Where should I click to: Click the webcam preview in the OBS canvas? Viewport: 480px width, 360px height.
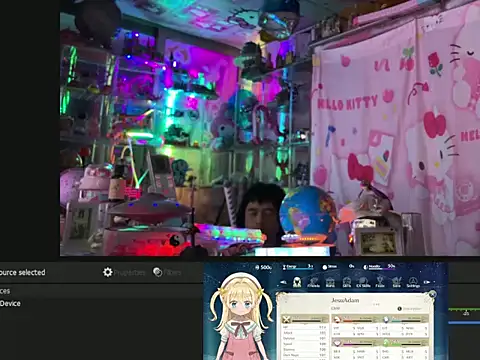(270, 128)
